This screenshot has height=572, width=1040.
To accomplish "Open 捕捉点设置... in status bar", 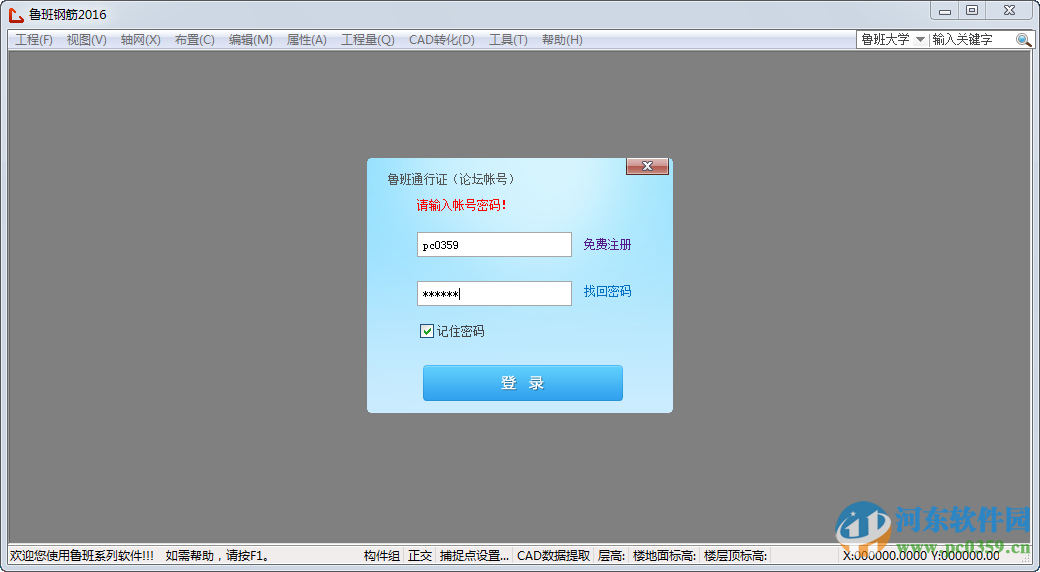I will (x=474, y=556).
